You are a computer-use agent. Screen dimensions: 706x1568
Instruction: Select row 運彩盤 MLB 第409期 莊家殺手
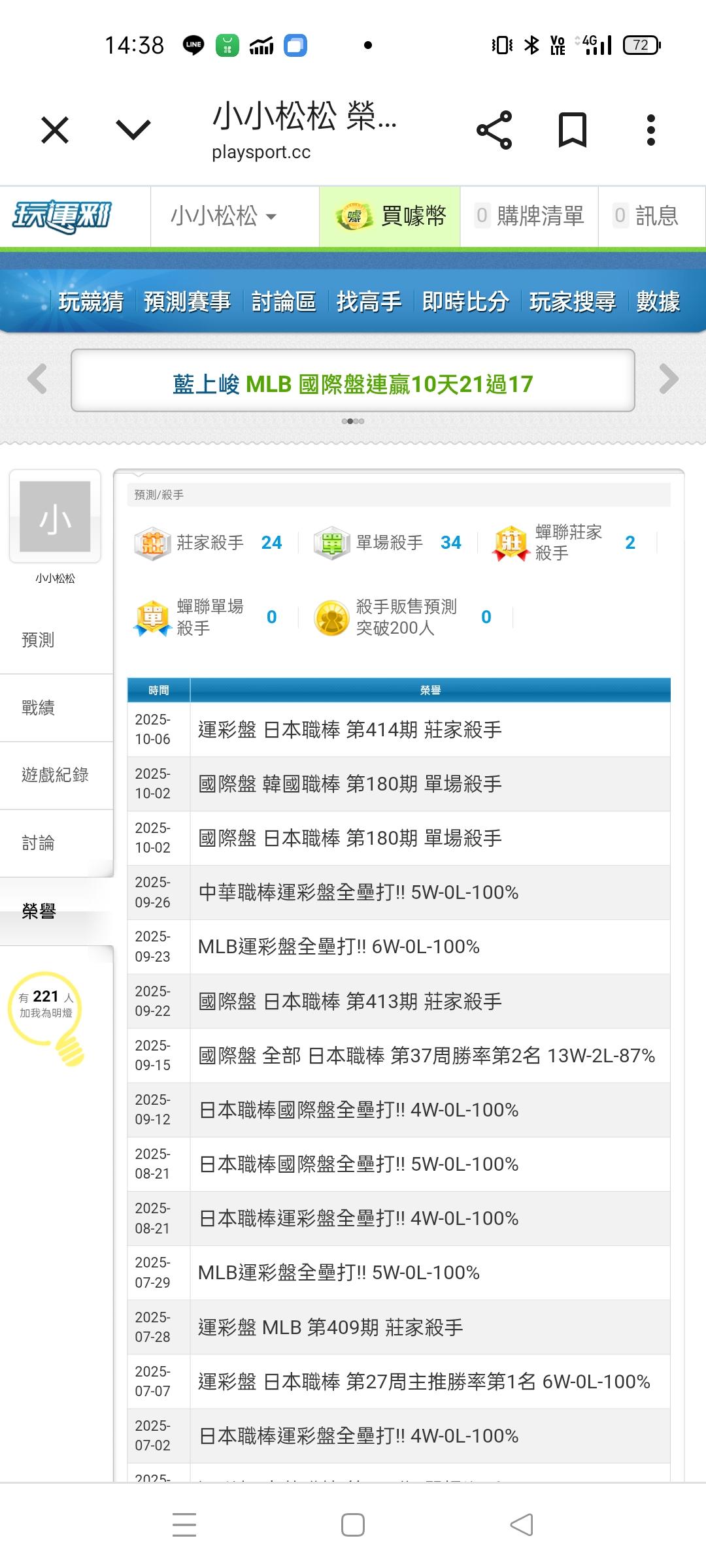(x=399, y=1327)
